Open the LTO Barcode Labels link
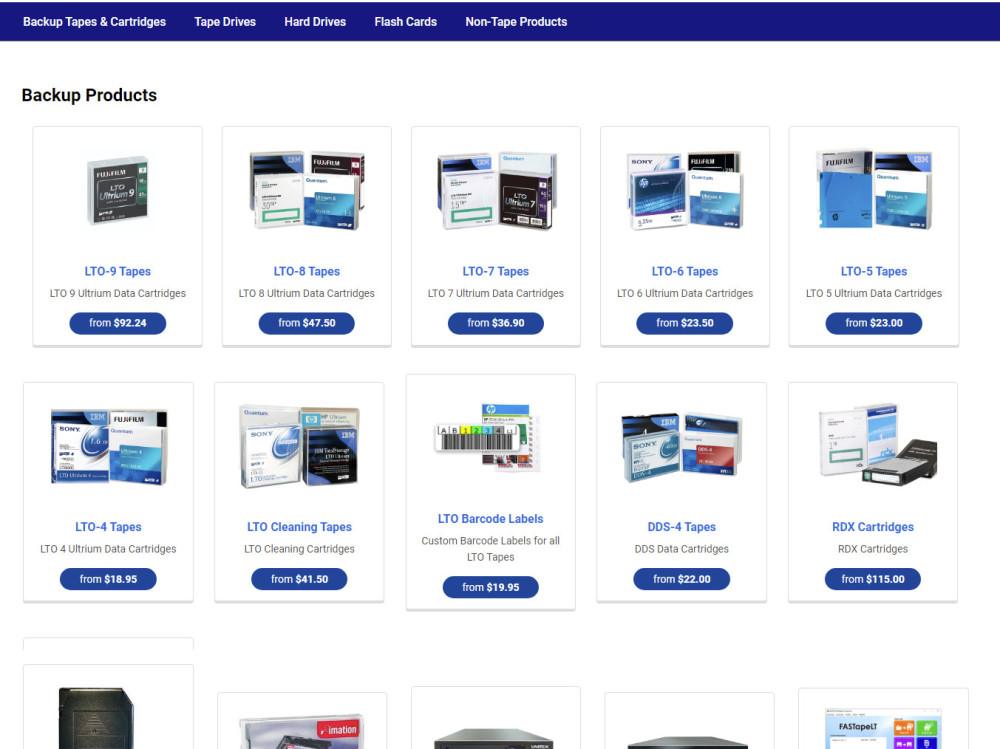Screen dimensions: 1000x749 490,519
